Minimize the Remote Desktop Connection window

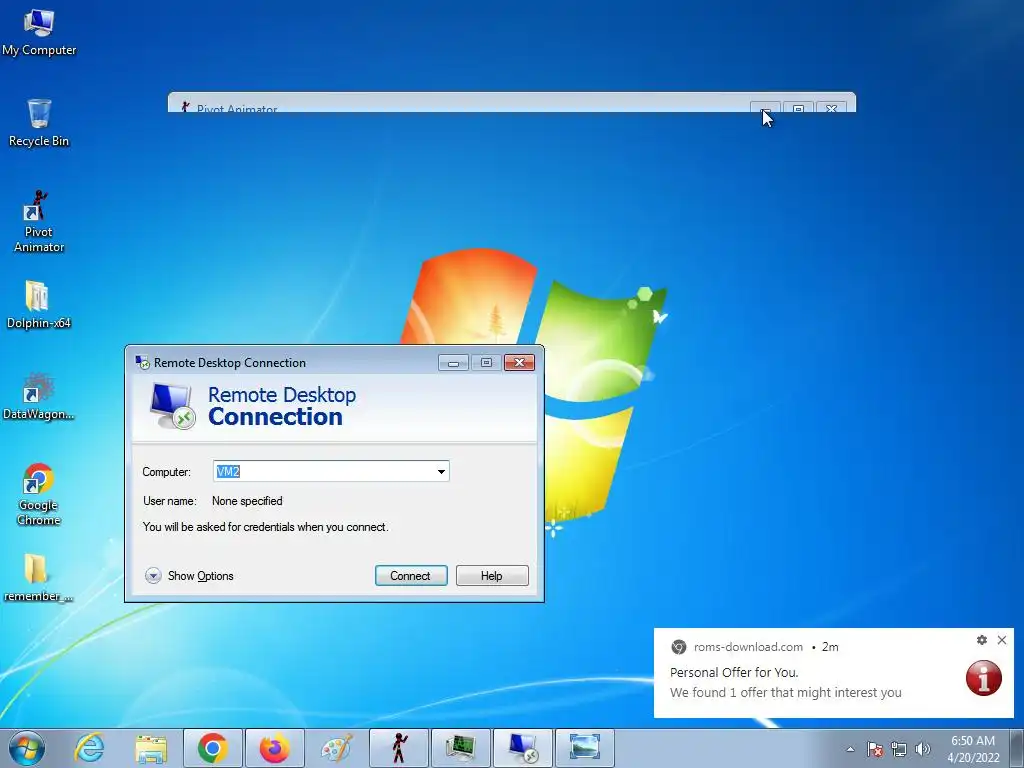[x=453, y=362]
